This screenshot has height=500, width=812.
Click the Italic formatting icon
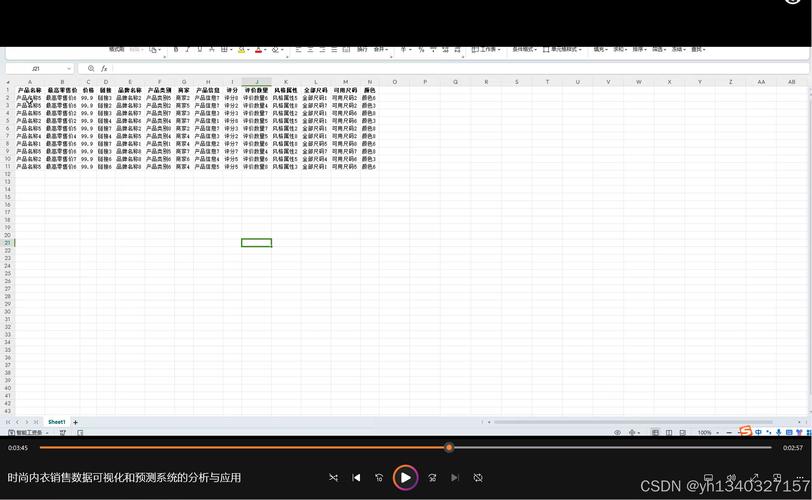(x=188, y=50)
